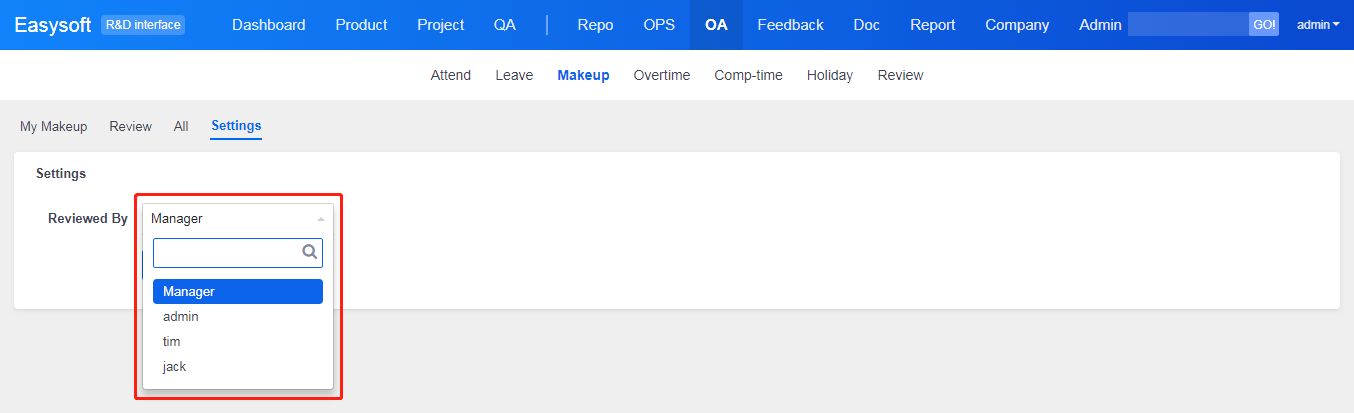Switch to the Holiday section

(x=830, y=75)
